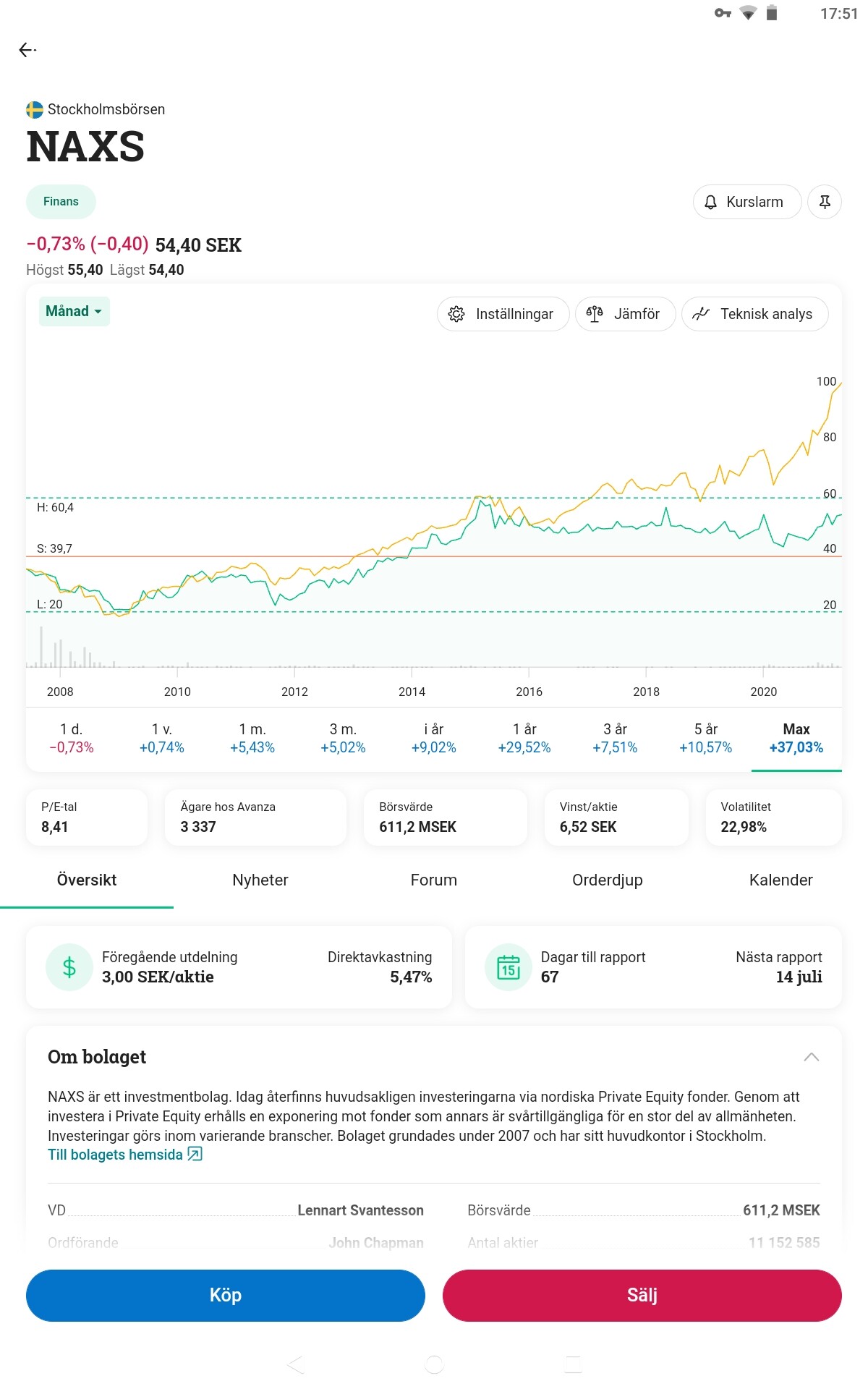Switch to the Orderdjup tab
The width and height of the screenshot is (868, 1389).
[608, 880]
